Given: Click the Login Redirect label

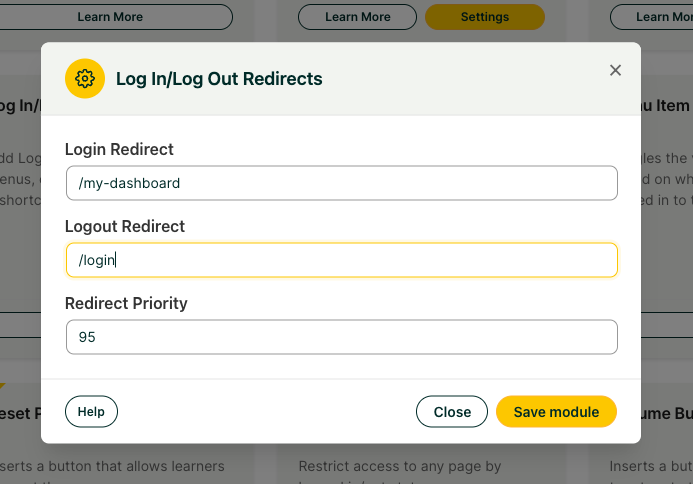Looking at the screenshot, I should coord(119,149).
